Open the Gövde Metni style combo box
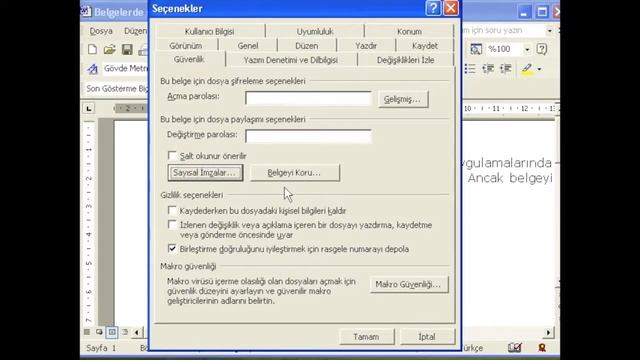 click(125, 69)
